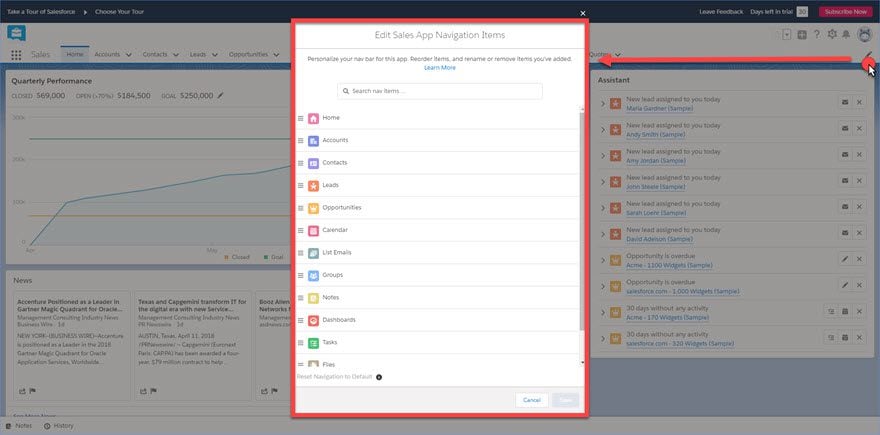880x435 pixels.
Task: Click the Dashboards icon in nav items list
Action: click(313, 320)
